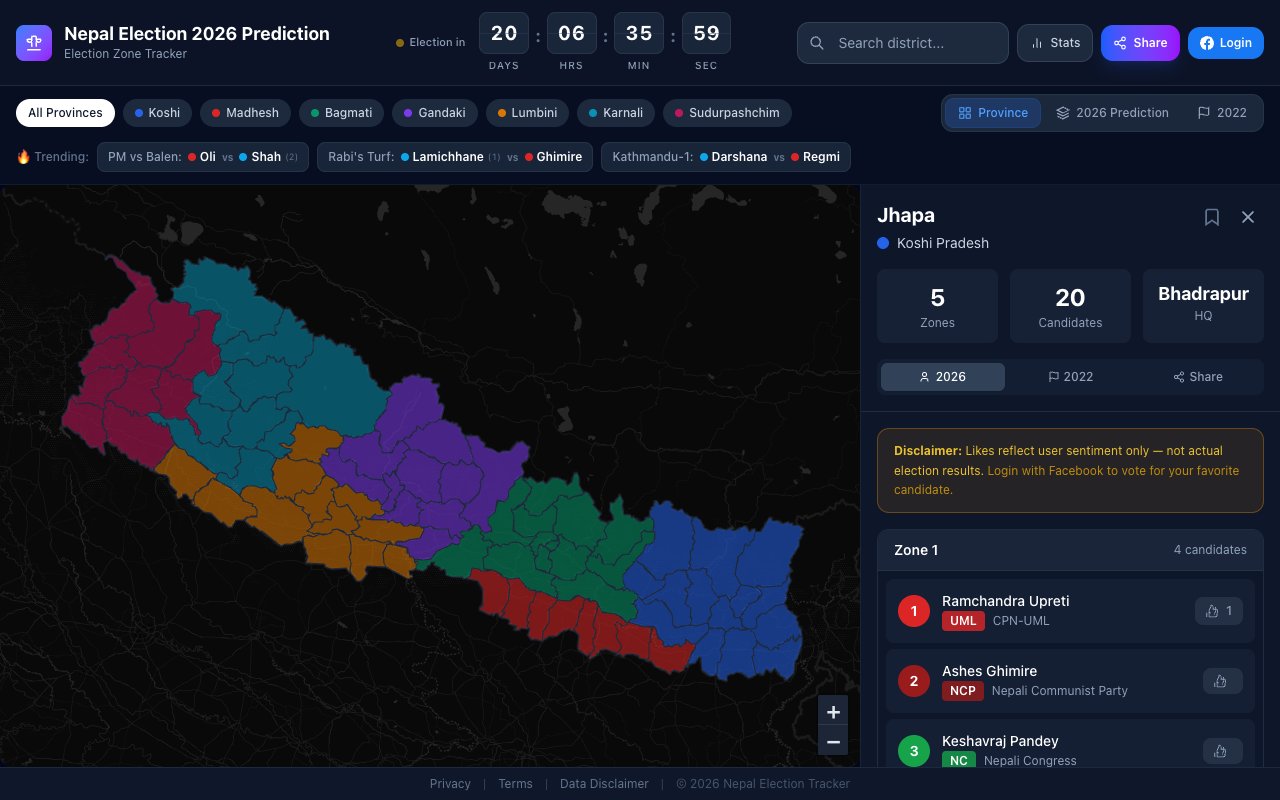Image resolution: width=1280 pixels, height=800 pixels.
Task: Bookmark the Jhapa district panel
Action: coord(1211,217)
